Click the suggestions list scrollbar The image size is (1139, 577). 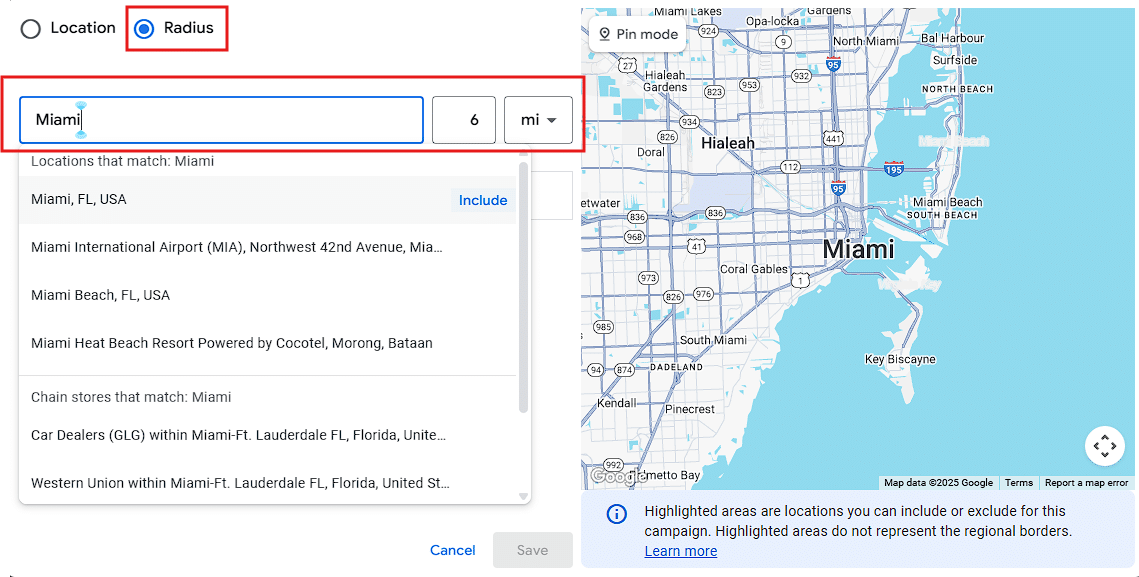[523, 287]
